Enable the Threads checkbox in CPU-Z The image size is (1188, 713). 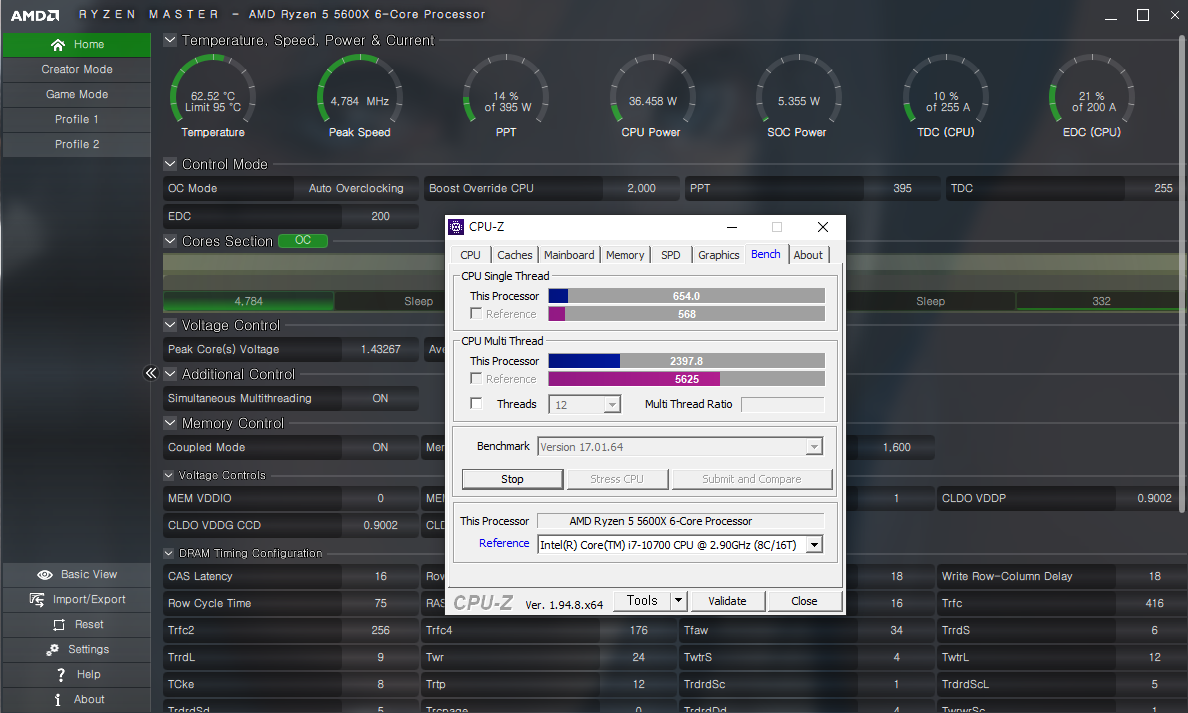(x=477, y=404)
